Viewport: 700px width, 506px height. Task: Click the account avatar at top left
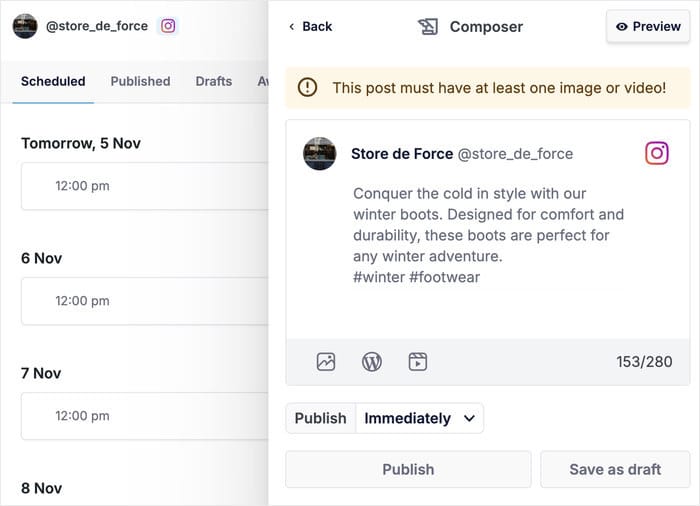point(25,26)
